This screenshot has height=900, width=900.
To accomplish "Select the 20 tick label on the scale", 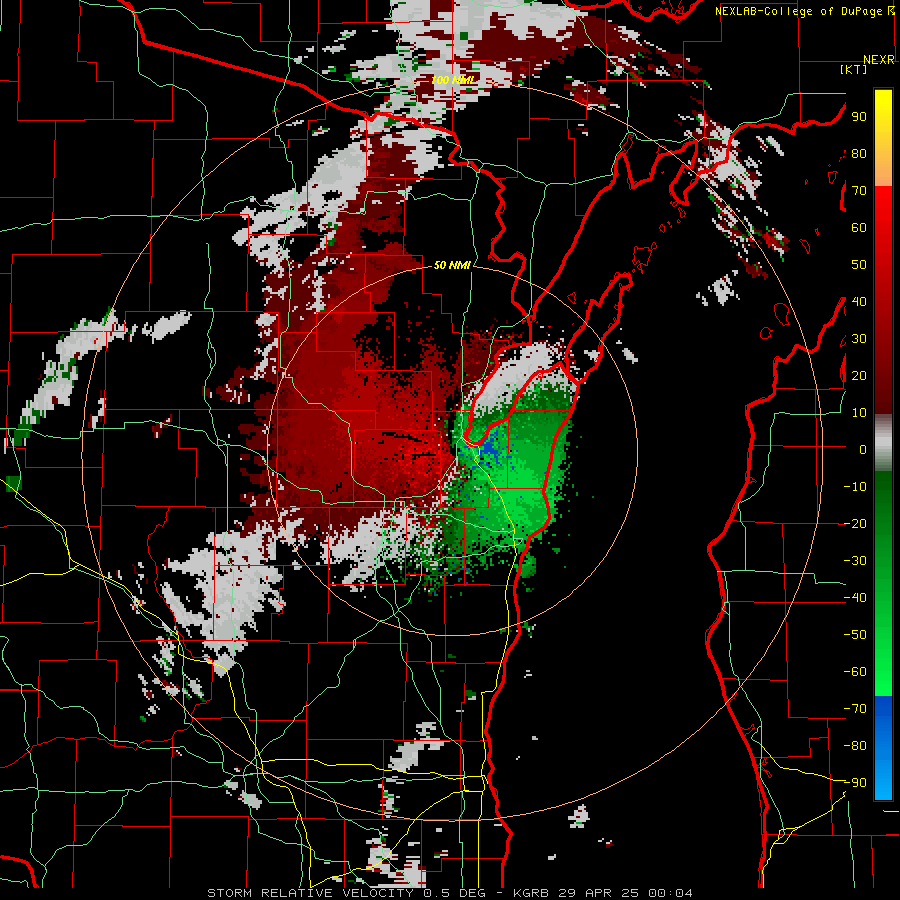I will pos(859,375).
